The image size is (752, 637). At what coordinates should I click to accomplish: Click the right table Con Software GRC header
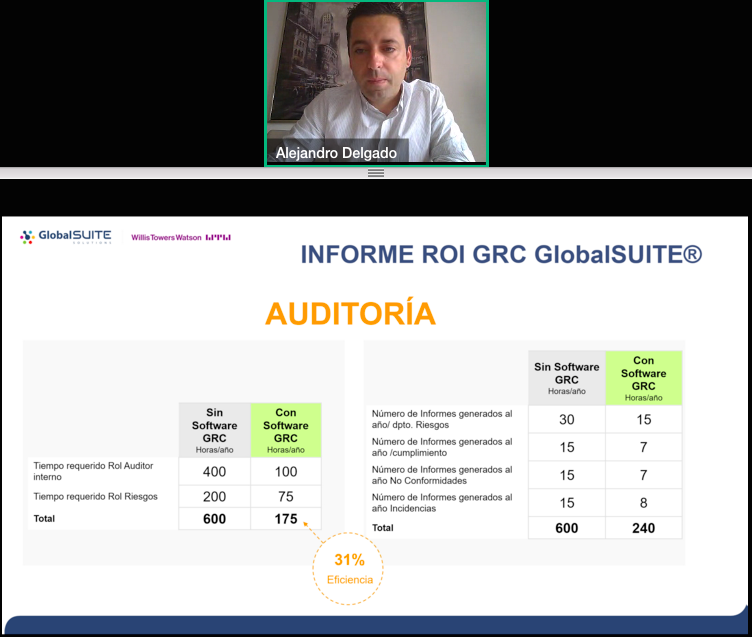click(644, 378)
